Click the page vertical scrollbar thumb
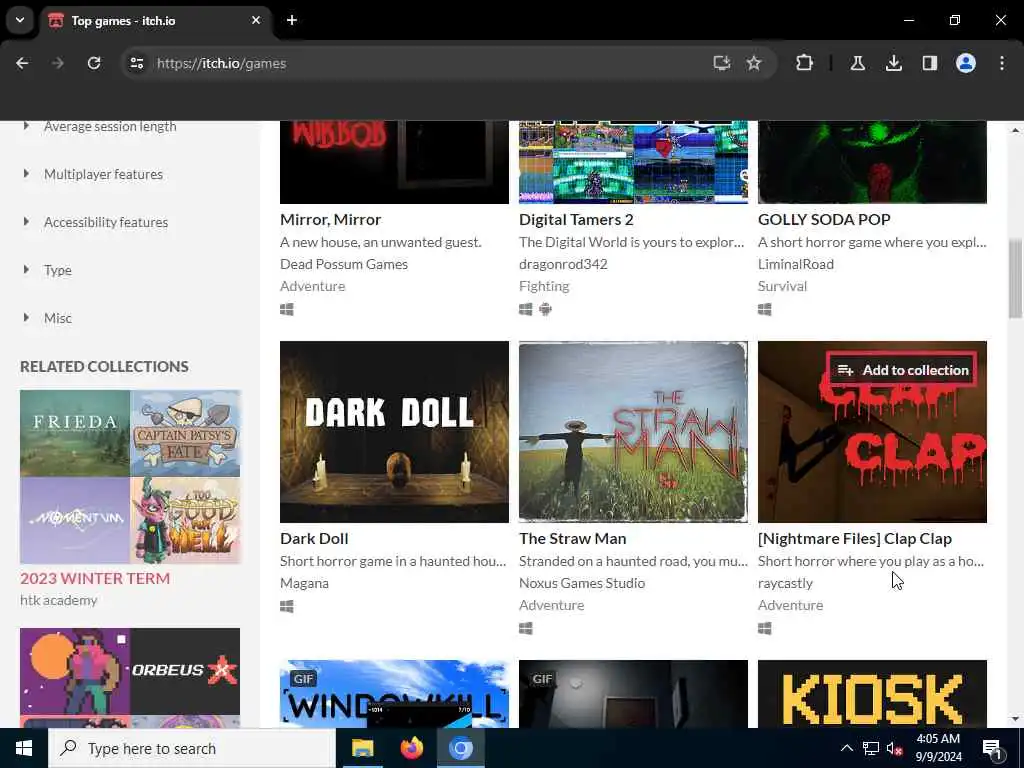This screenshot has width=1024, height=768. [x=1015, y=279]
